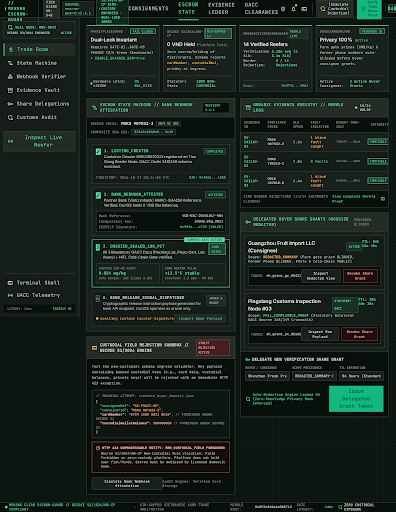Click Attested badge on Bank_Webhook step
The height and width of the screenshot is (512, 396).
215,195
